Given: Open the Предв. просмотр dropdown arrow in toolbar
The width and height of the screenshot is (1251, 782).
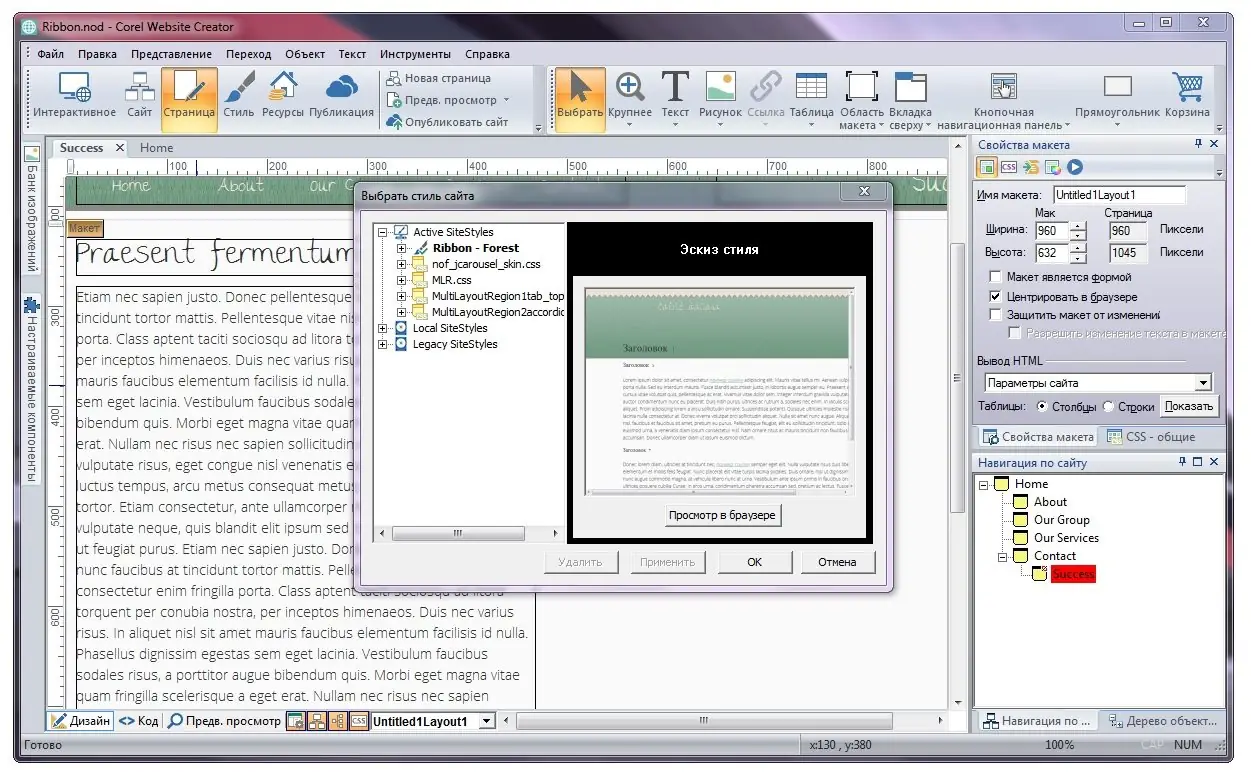Looking at the screenshot, I should (x=506, y=100).
